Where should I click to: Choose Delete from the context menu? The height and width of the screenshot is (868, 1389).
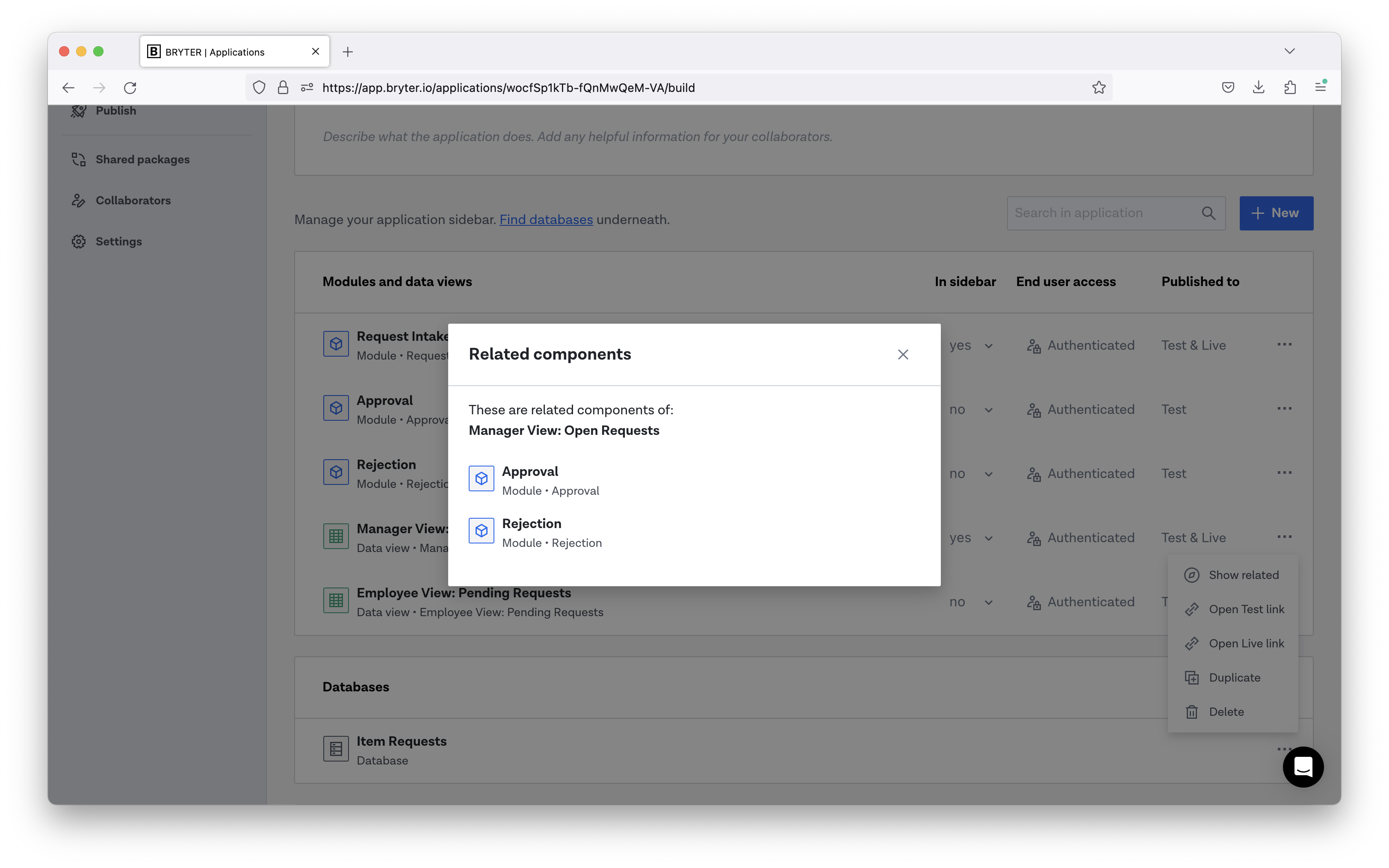[x=1228, y=712]
